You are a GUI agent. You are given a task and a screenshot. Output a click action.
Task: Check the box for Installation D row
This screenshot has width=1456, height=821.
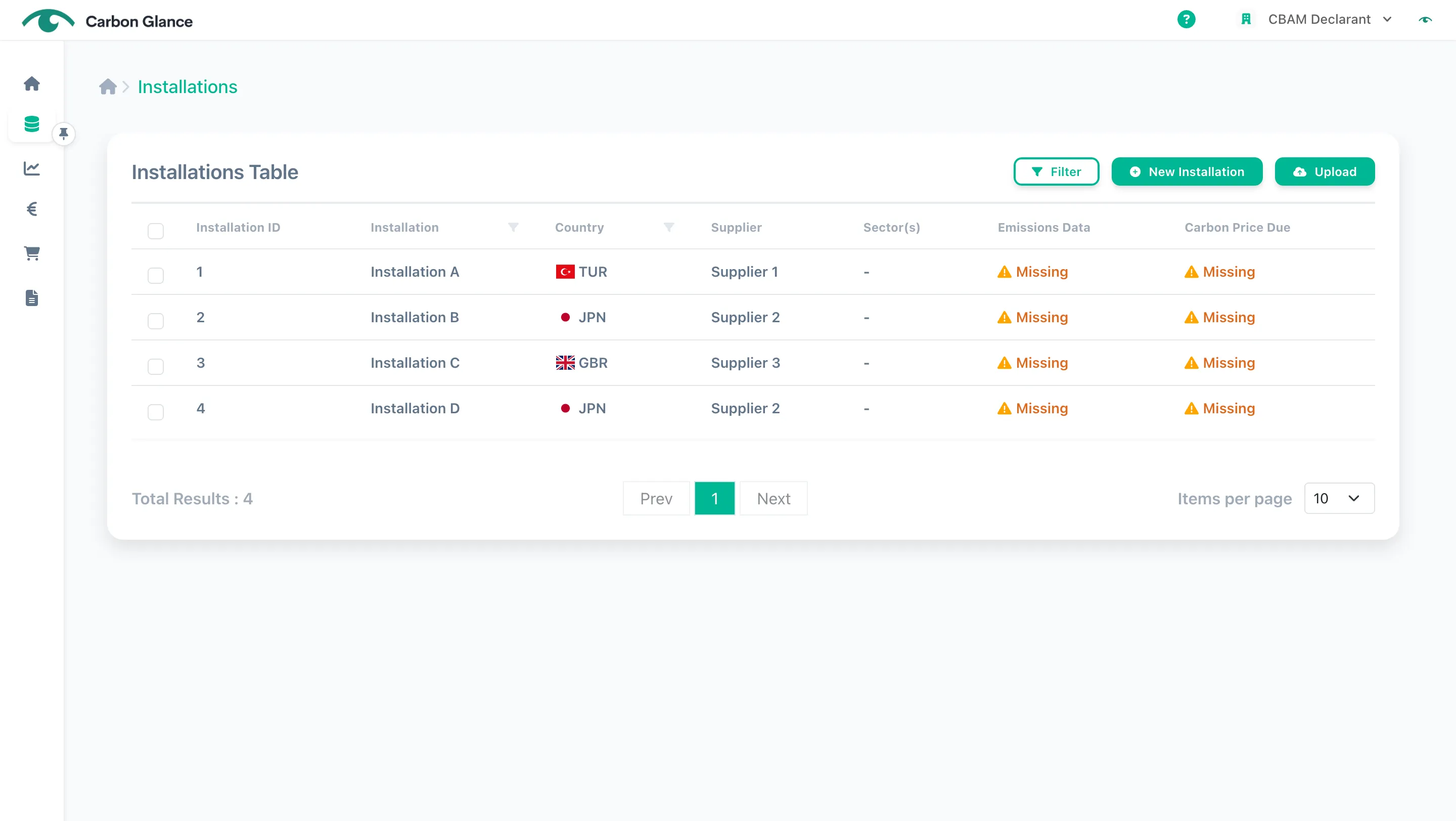click(155, 412)
